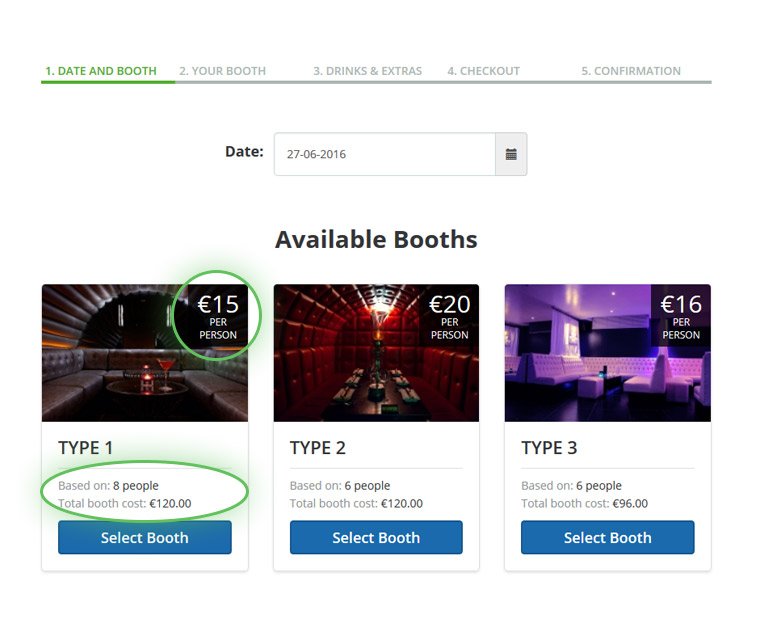Click the Type 3 purple lounge photo
This screenshot has width=760, height=640.
point(608,353)
